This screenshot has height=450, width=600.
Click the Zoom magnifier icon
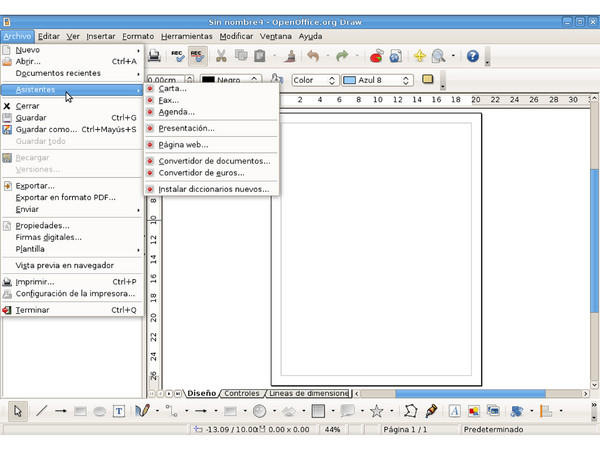tap(439, 56)
